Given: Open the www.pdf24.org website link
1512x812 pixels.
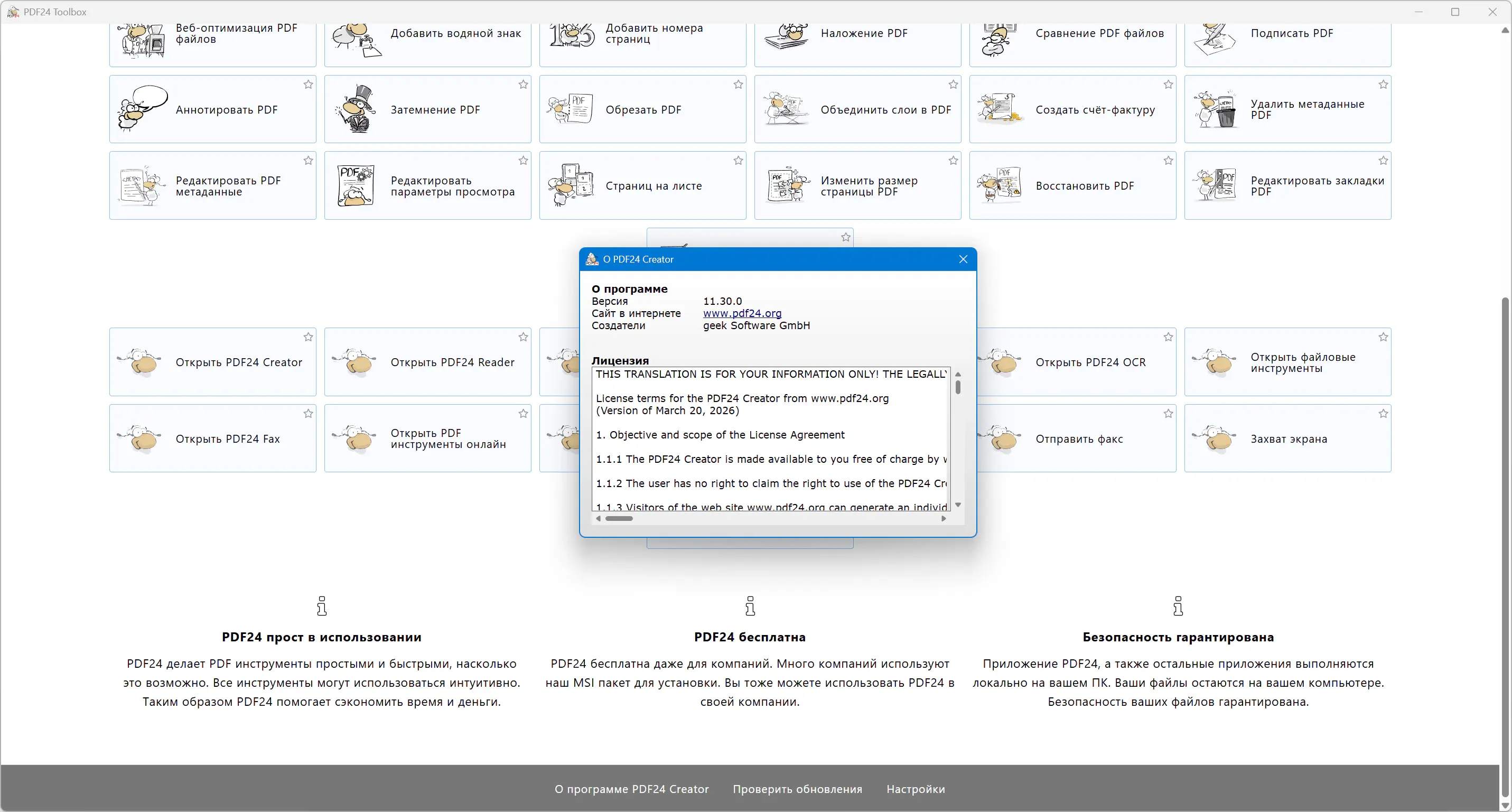Looking at the screenshot, I should 742,313.
